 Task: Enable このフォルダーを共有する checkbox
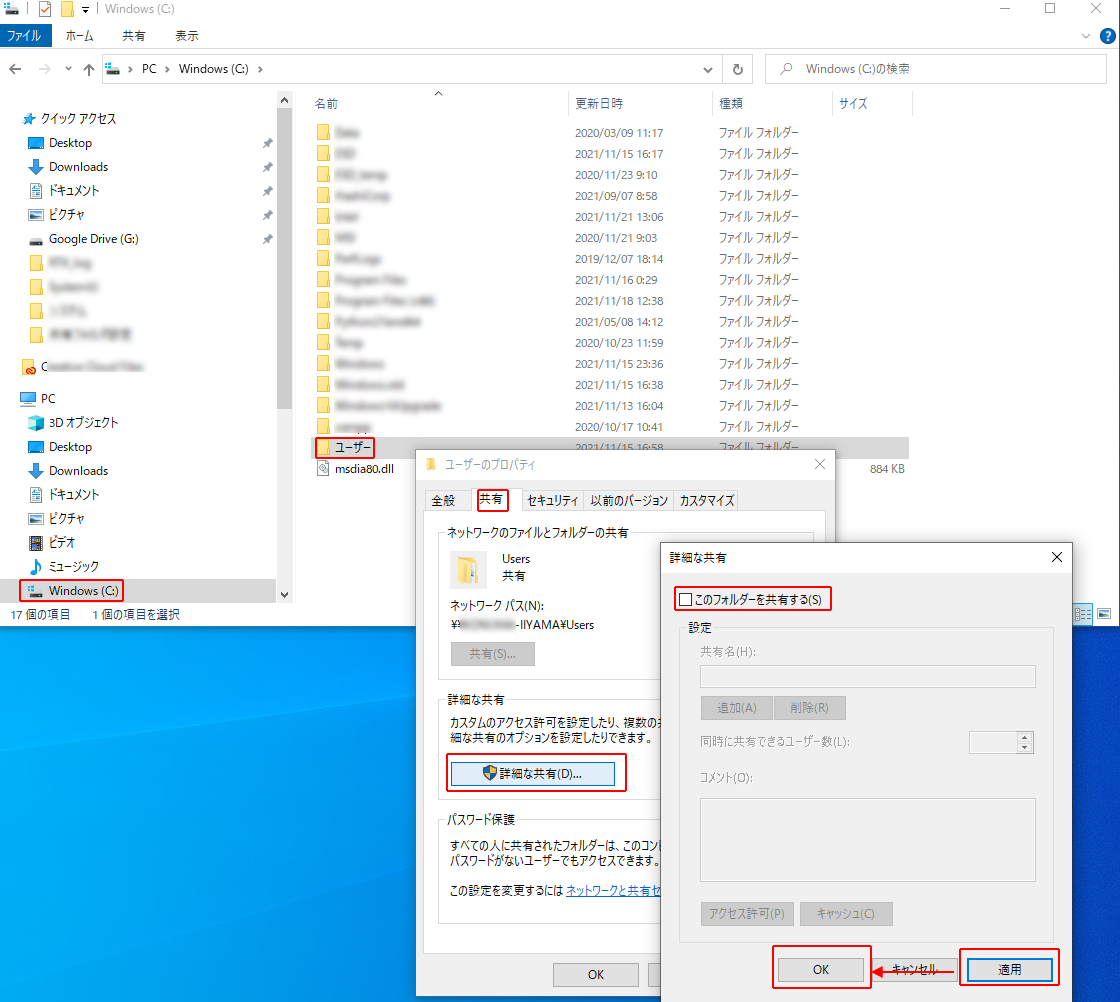(686, 600)
